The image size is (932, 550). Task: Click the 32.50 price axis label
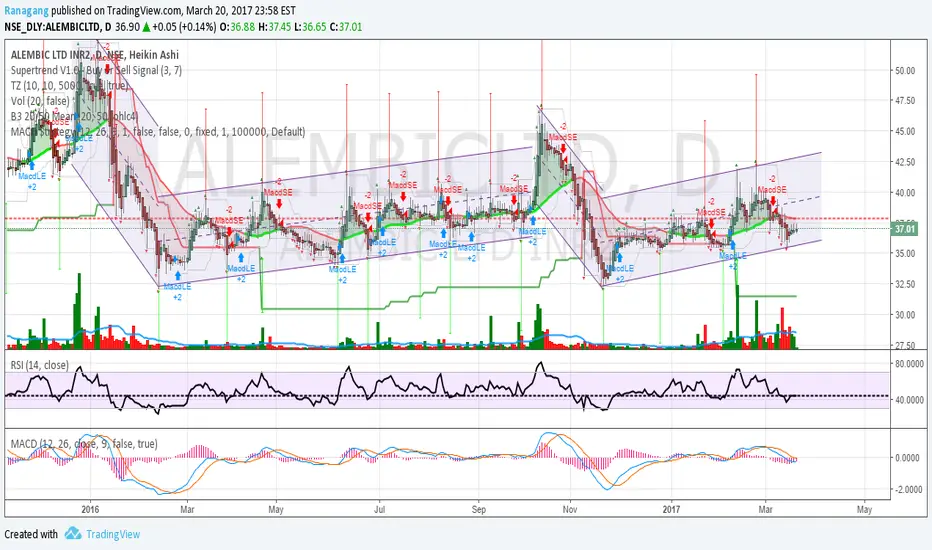[x=905, y=284]
